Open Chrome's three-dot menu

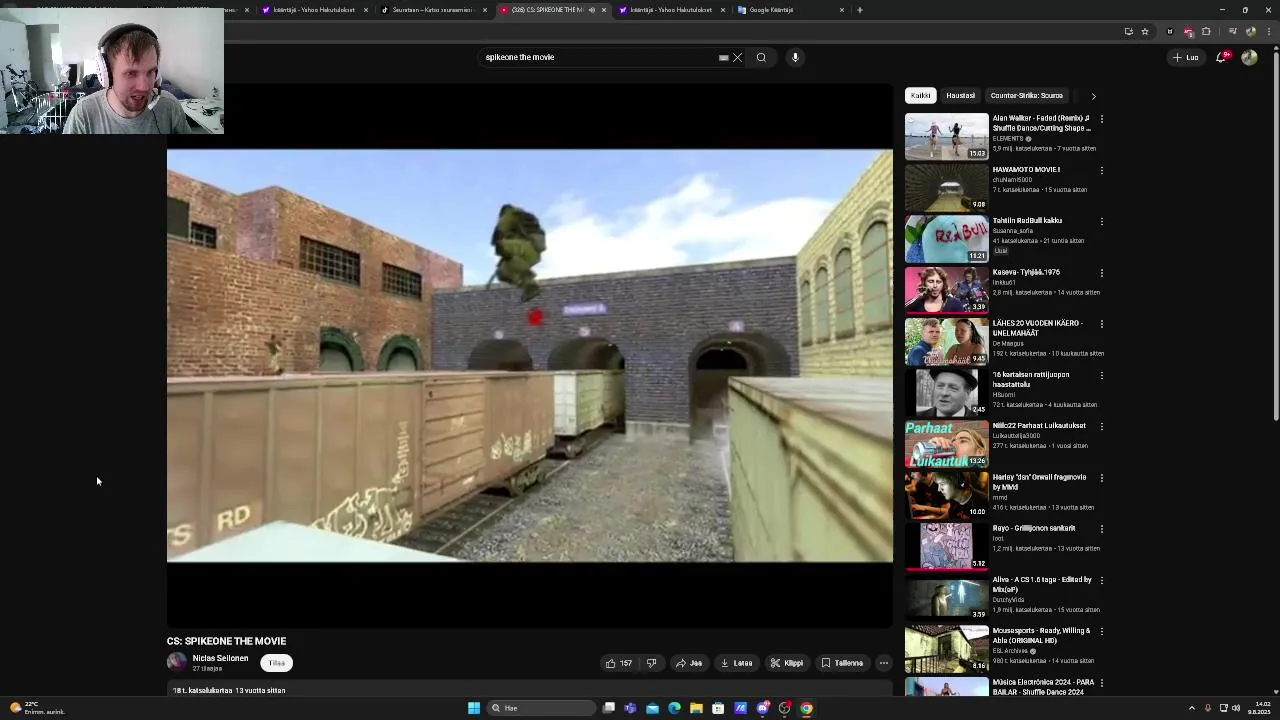(1269, 31)
